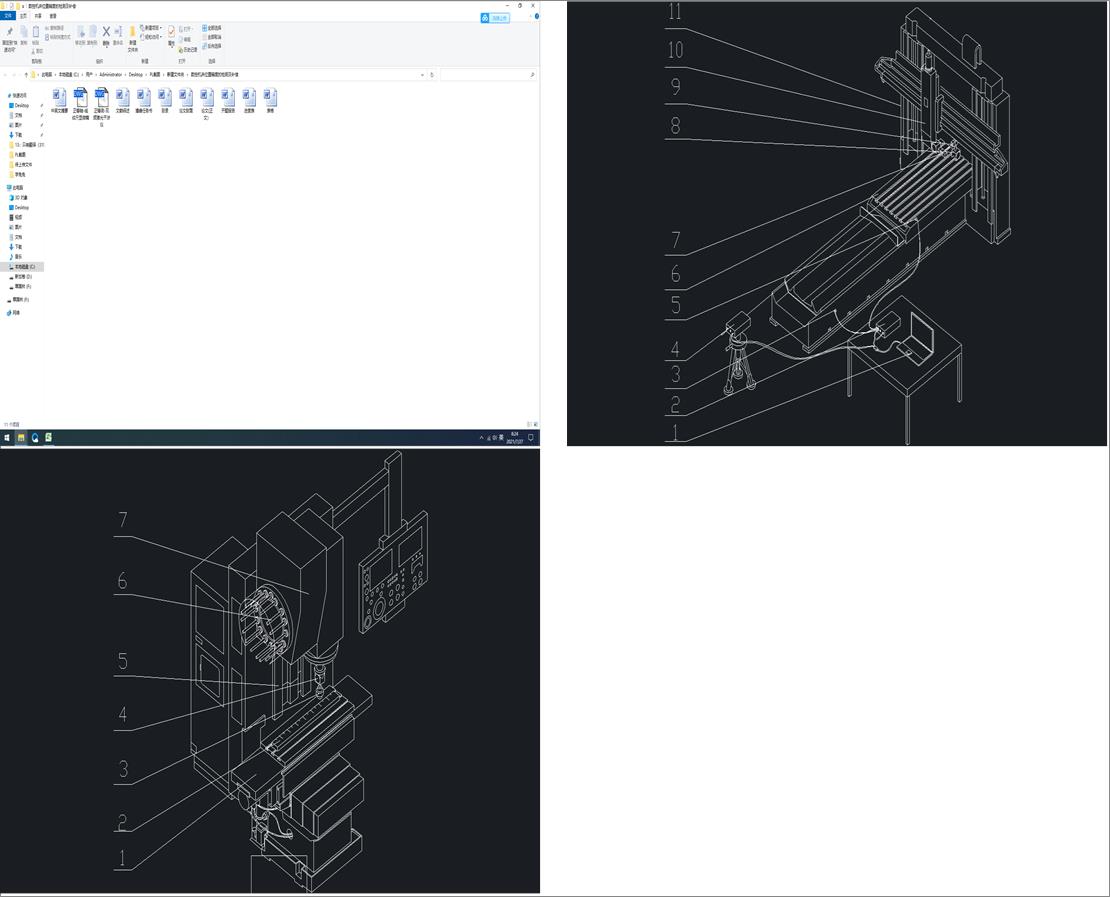Select Music in navigation pane

[x=17, y=256]
